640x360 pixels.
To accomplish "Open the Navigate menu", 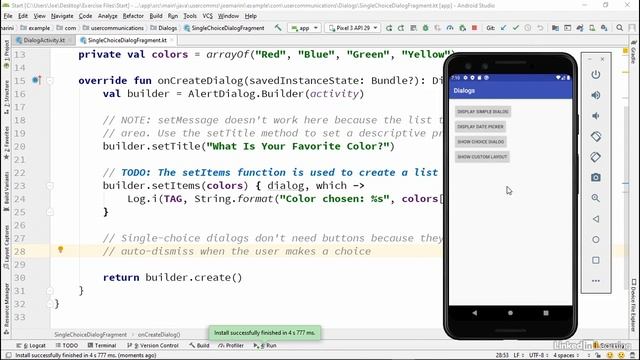I will pos(62,16).
